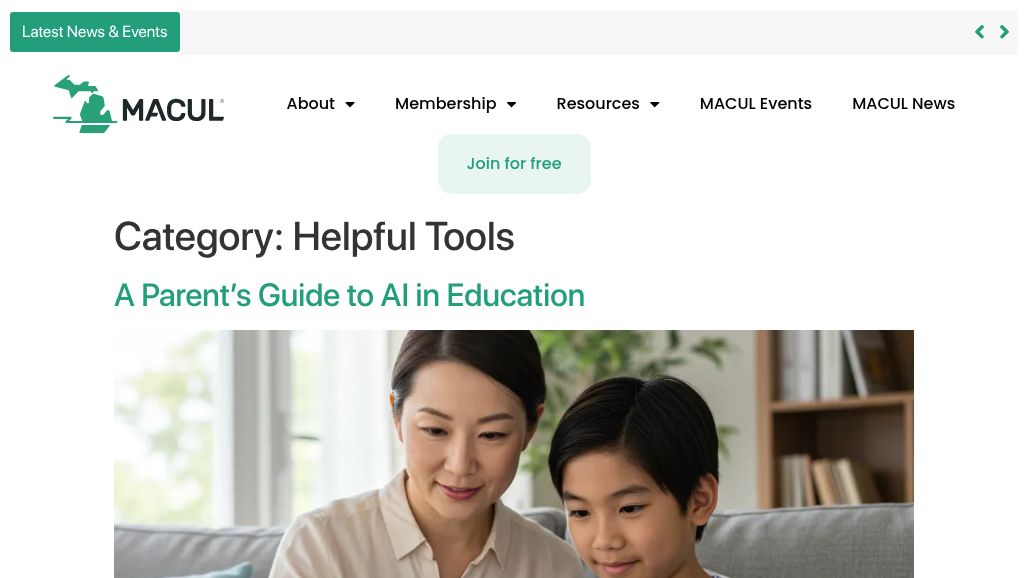Click the bookshelf area of featured image
The width and height of the screenshot is (1028, 578).
834,419
